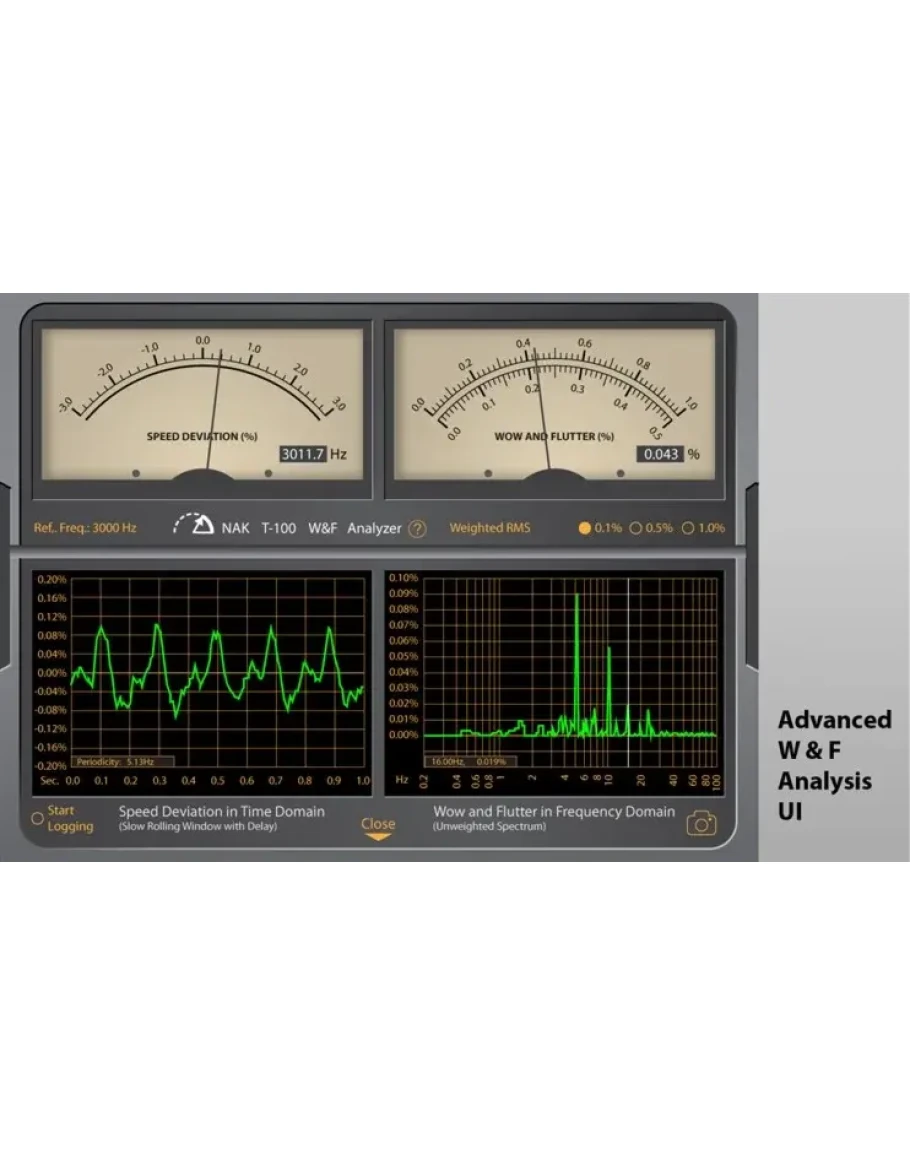Click the white cursor line in spectrum graph
This screenshot has height=1155, width=910.
pyautogui.click(x=627, y=660)
